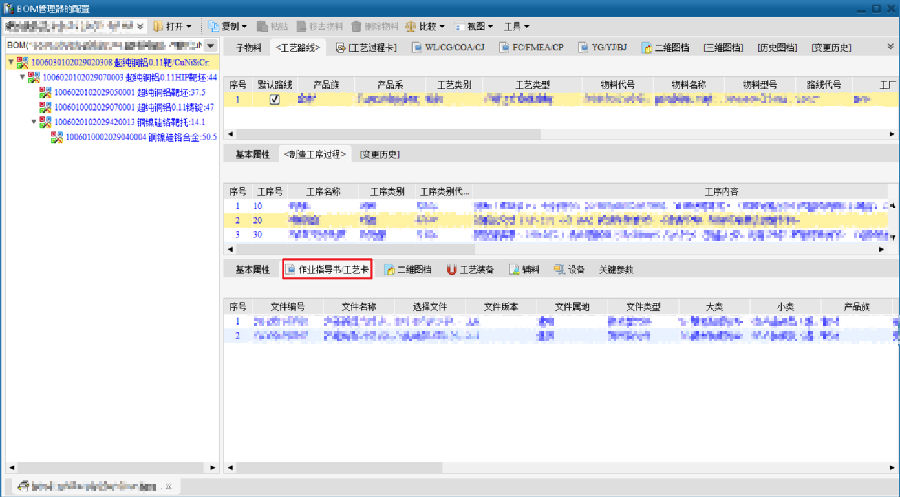Click the 文件类型 column header
The height and width of the screenshot is (497, 900).
[x=643, y=307]
